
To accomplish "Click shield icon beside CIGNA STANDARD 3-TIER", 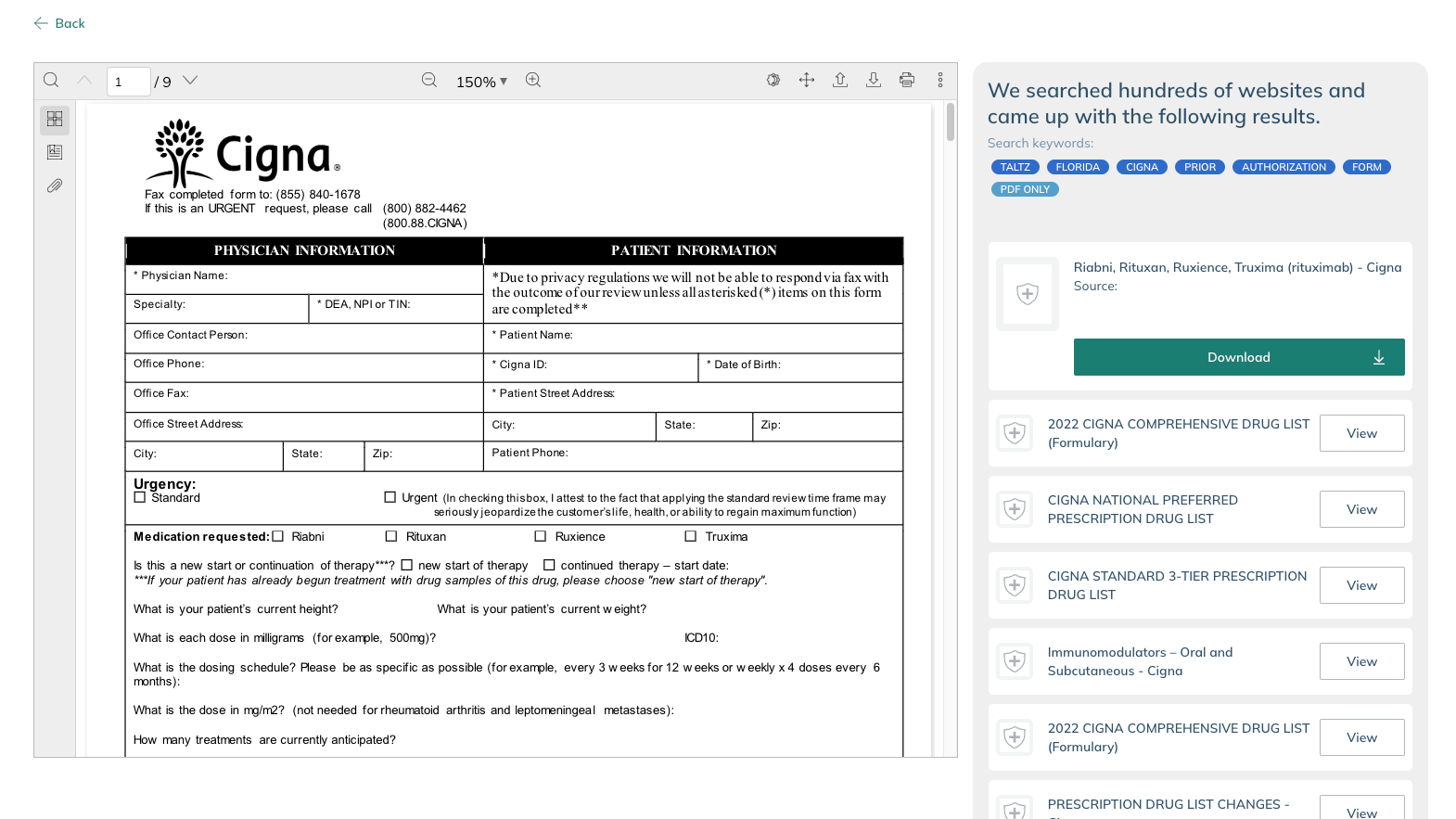I will 1015,585.
